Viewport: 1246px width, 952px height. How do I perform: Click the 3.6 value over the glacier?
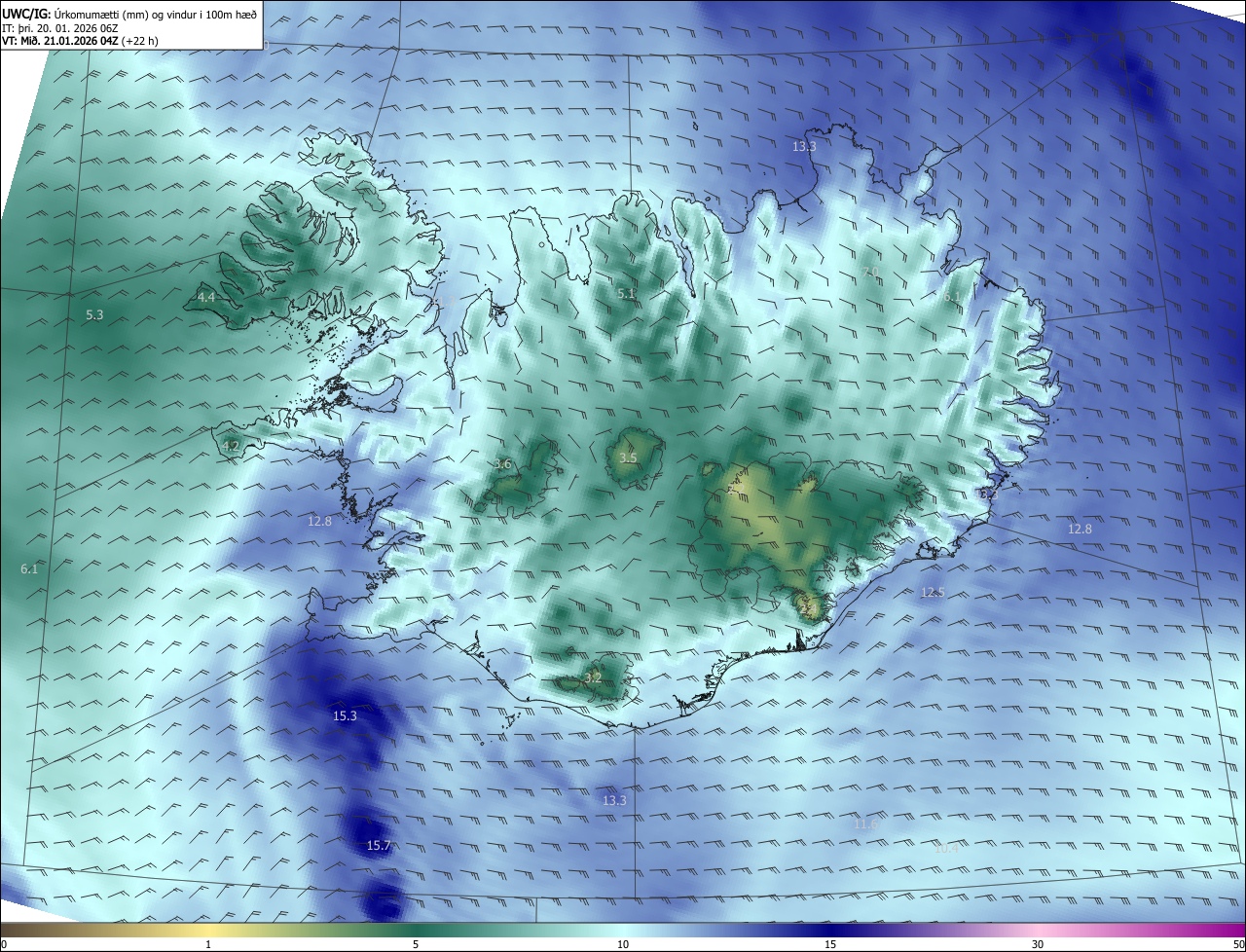tap(502, 464)
